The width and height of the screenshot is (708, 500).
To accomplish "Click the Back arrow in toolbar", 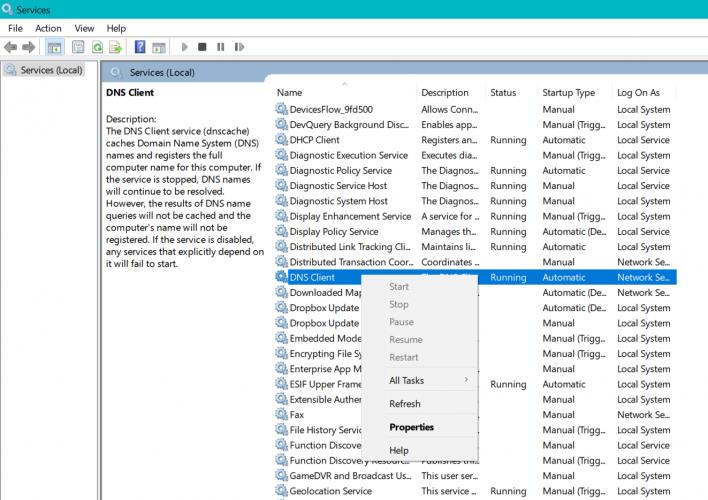I will pyautogui.click(x=11, y=47).
